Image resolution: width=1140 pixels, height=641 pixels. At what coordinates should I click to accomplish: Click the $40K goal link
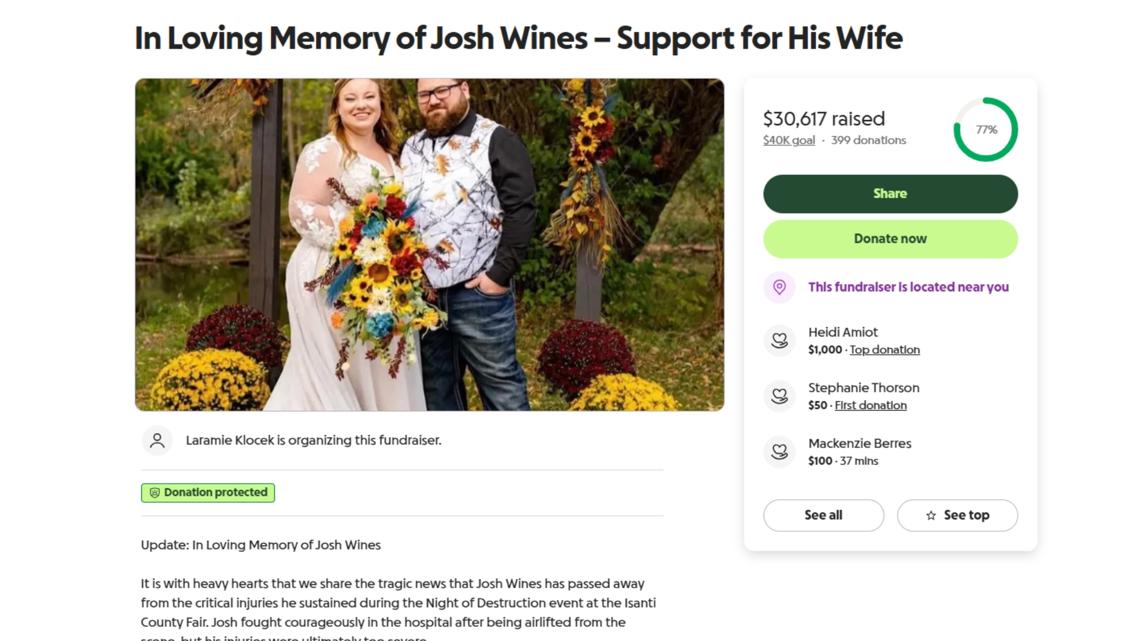789,141
